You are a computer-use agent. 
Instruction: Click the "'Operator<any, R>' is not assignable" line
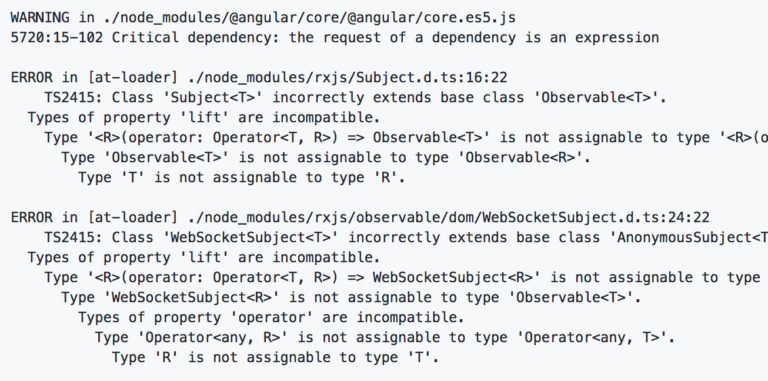[x=385, y=337]
